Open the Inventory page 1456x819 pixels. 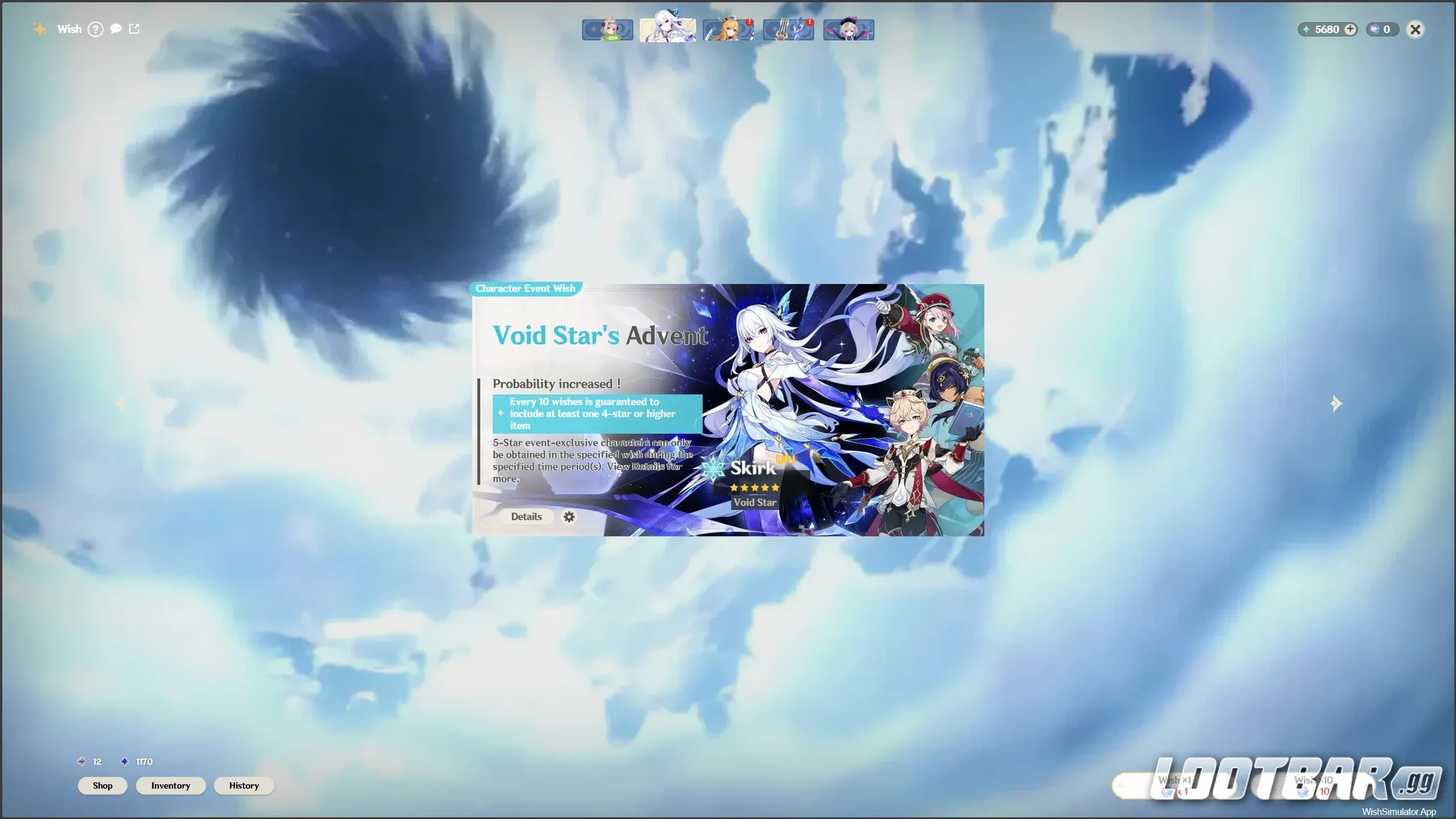171,785
